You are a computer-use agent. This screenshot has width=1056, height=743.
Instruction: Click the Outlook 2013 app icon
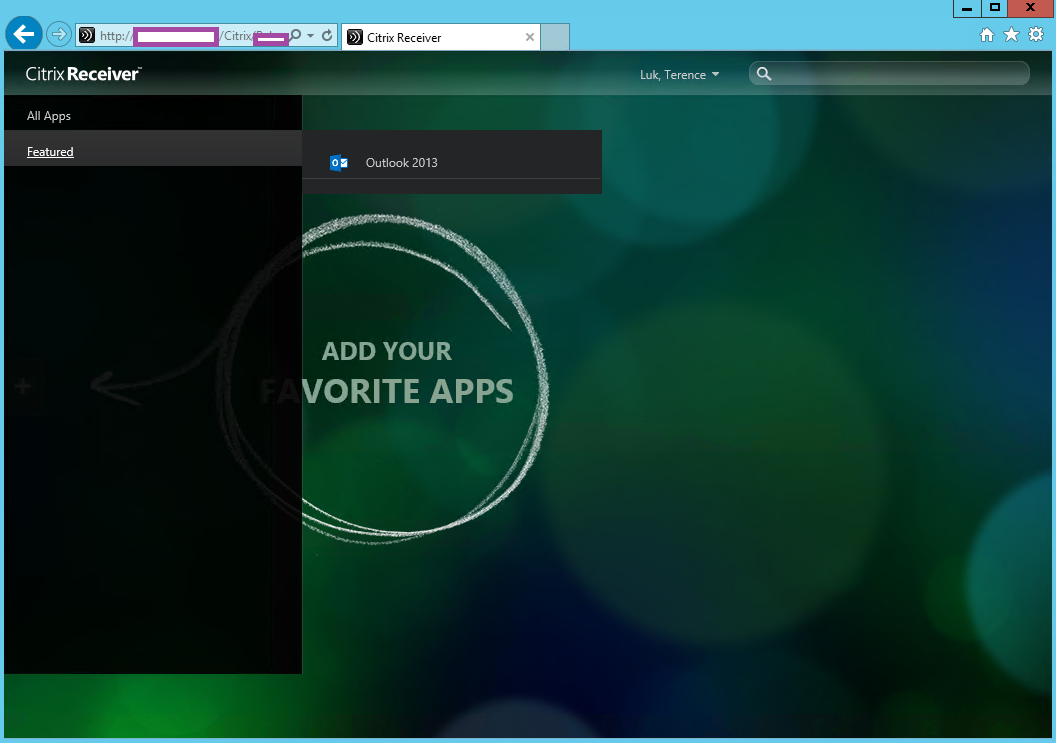coord(339,162)
